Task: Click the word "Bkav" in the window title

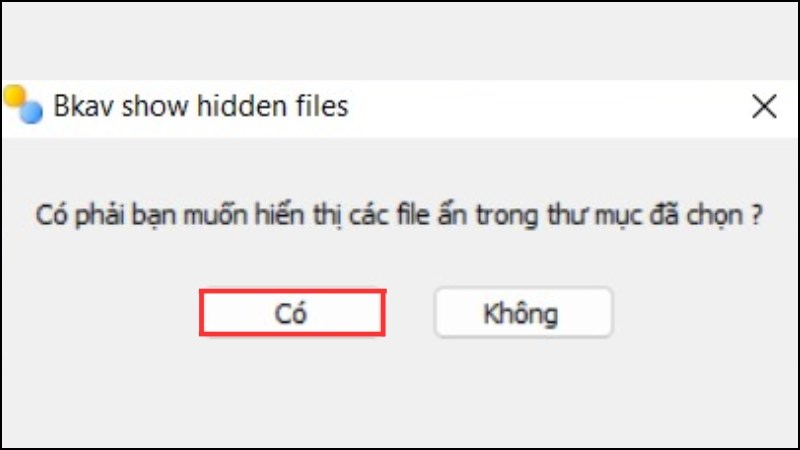Action: [84, 106]
